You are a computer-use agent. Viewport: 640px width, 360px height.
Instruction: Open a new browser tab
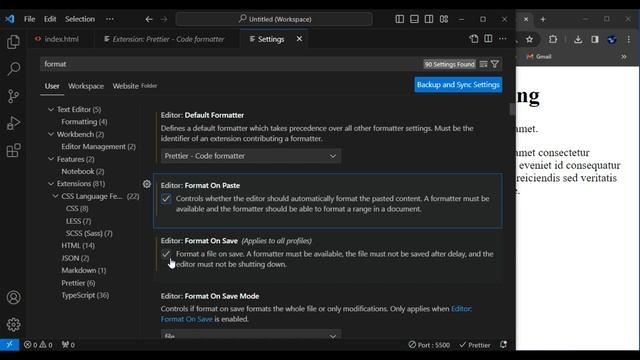pyautogui.click(x=543, y=19)
